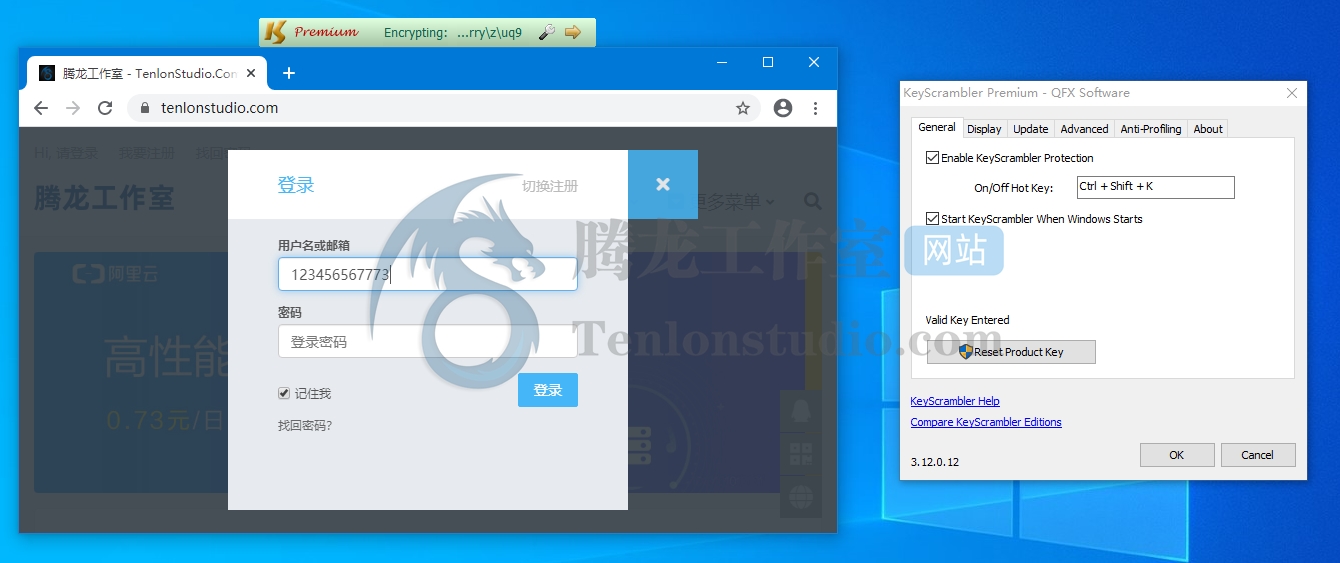Bookmark this page with the star icon
Screen dimensions: 1340x563
743,108
